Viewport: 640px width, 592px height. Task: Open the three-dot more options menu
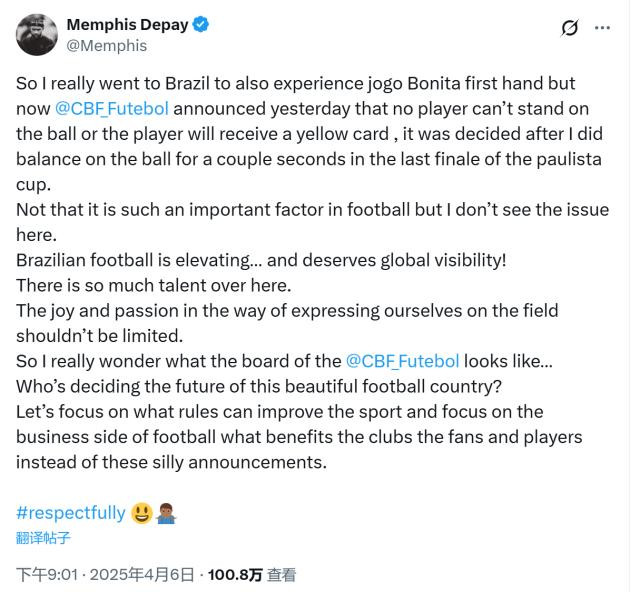[x=602, y=28]
